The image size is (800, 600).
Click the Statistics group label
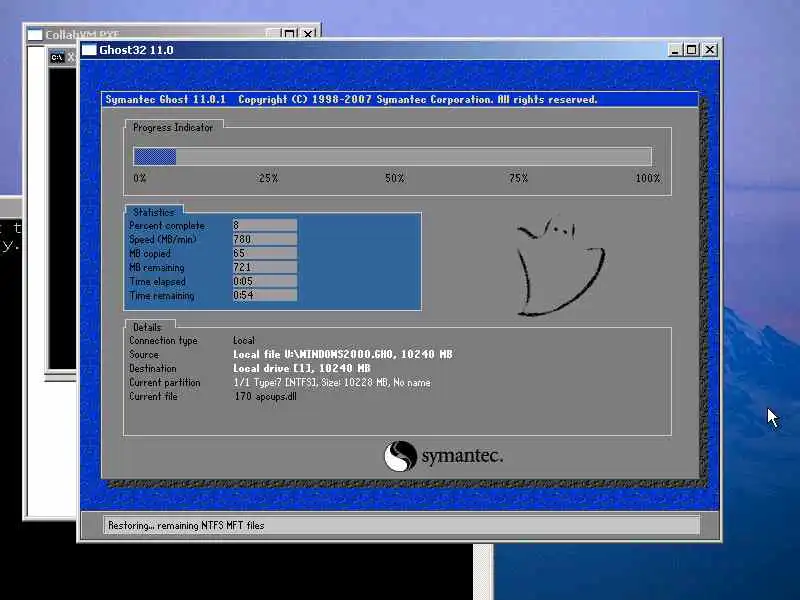pos(154,212)
